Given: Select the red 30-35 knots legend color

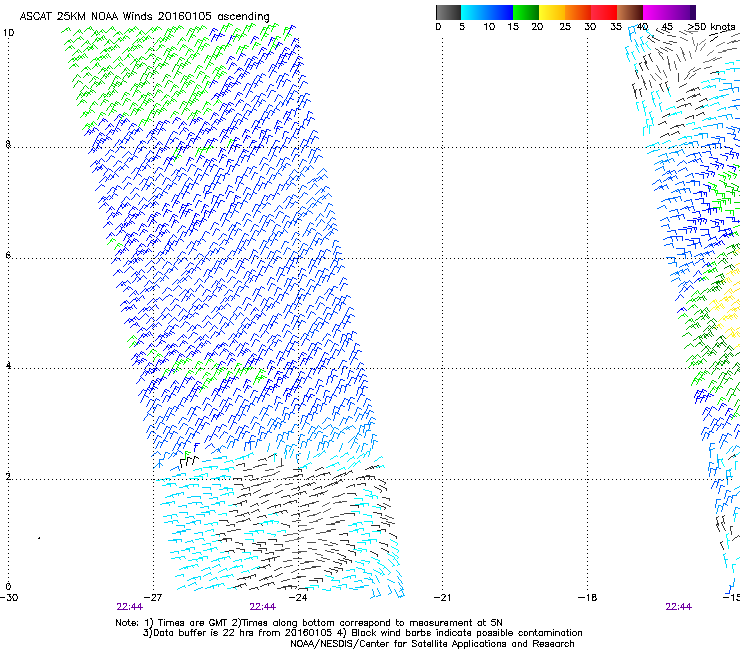Looking at the screenshot, I should tap(604, 12).
